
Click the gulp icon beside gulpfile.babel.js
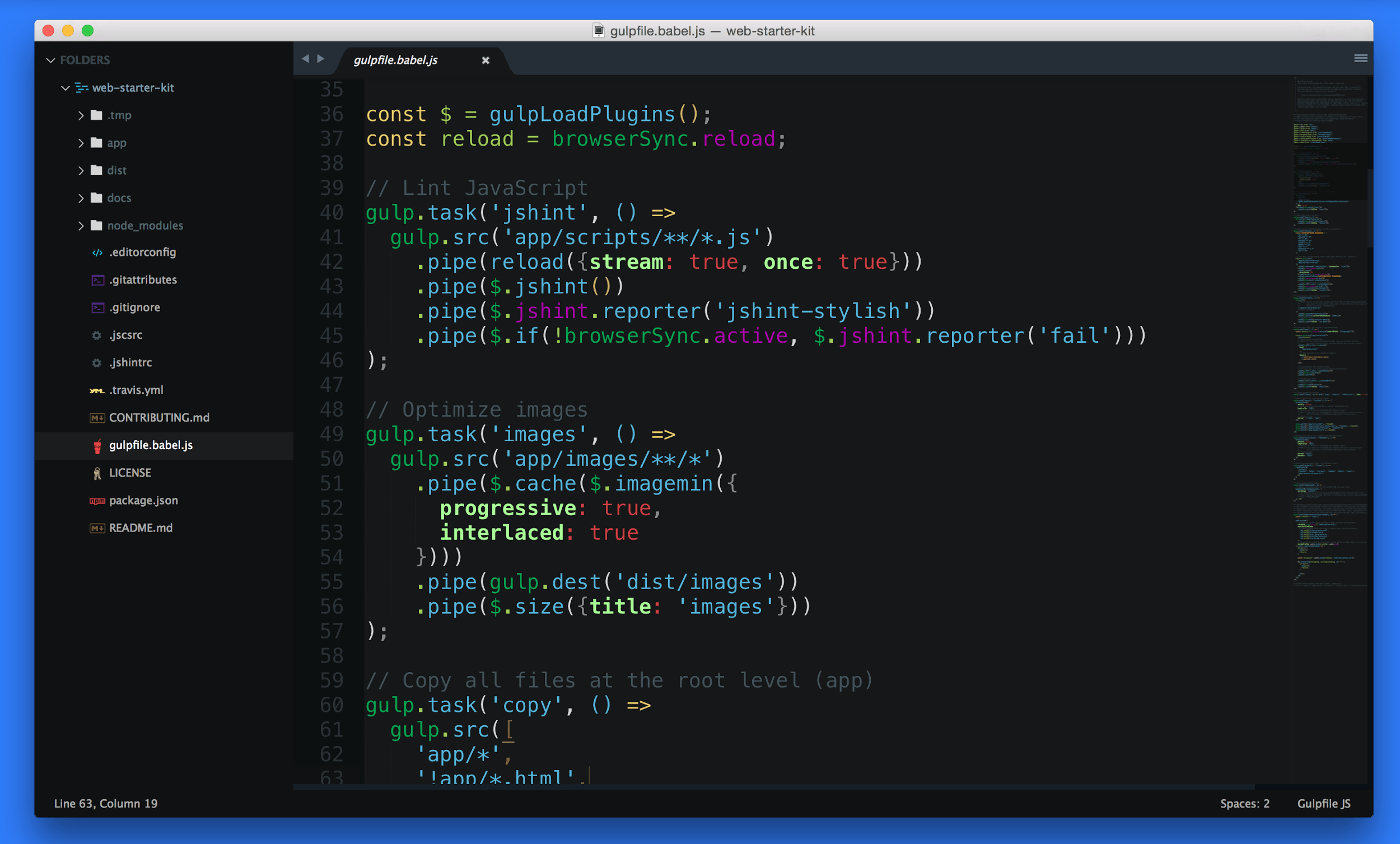click(97, 446)
